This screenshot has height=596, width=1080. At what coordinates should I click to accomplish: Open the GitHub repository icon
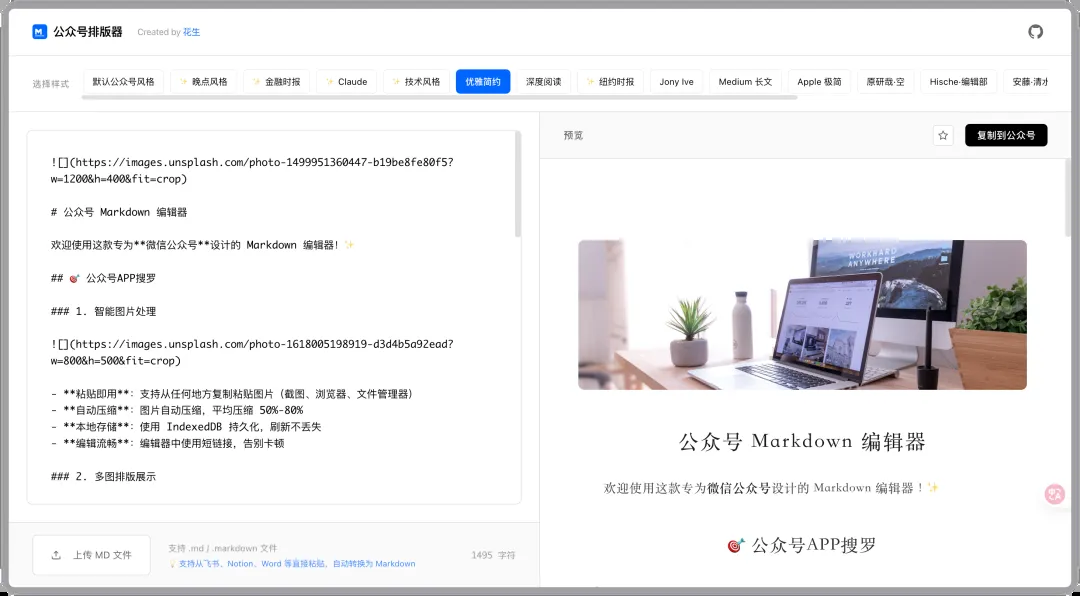(x=1035, y=32)
